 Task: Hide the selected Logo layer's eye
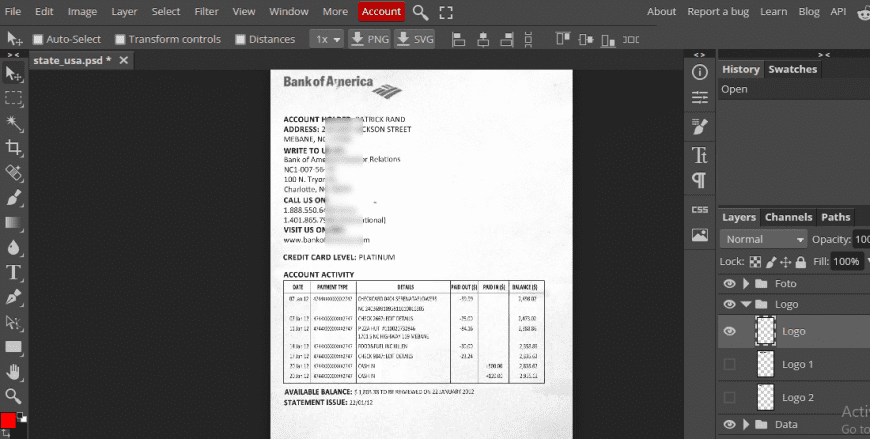click(x=729, y=331)
